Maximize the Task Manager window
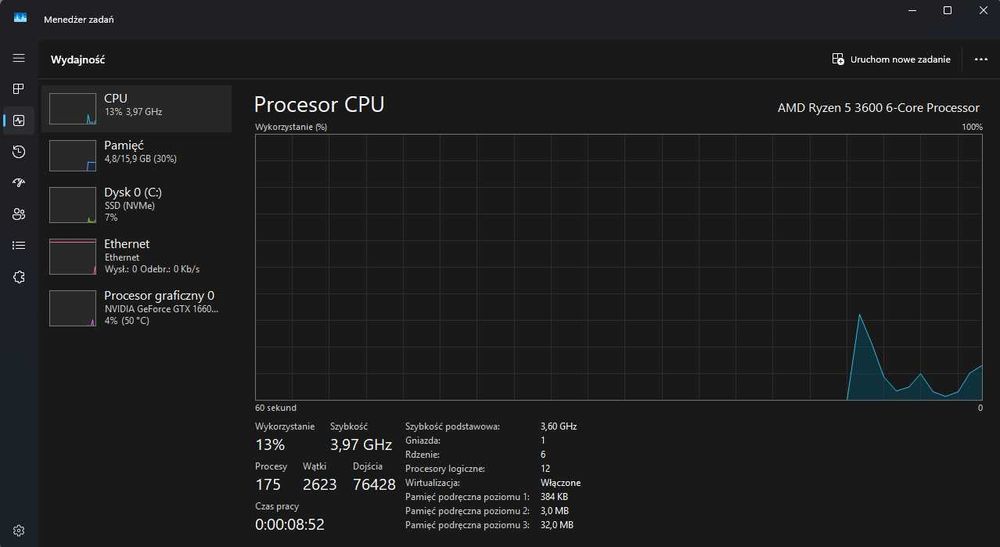Viewport: 1000px width, 547px height. click(947, 10)
